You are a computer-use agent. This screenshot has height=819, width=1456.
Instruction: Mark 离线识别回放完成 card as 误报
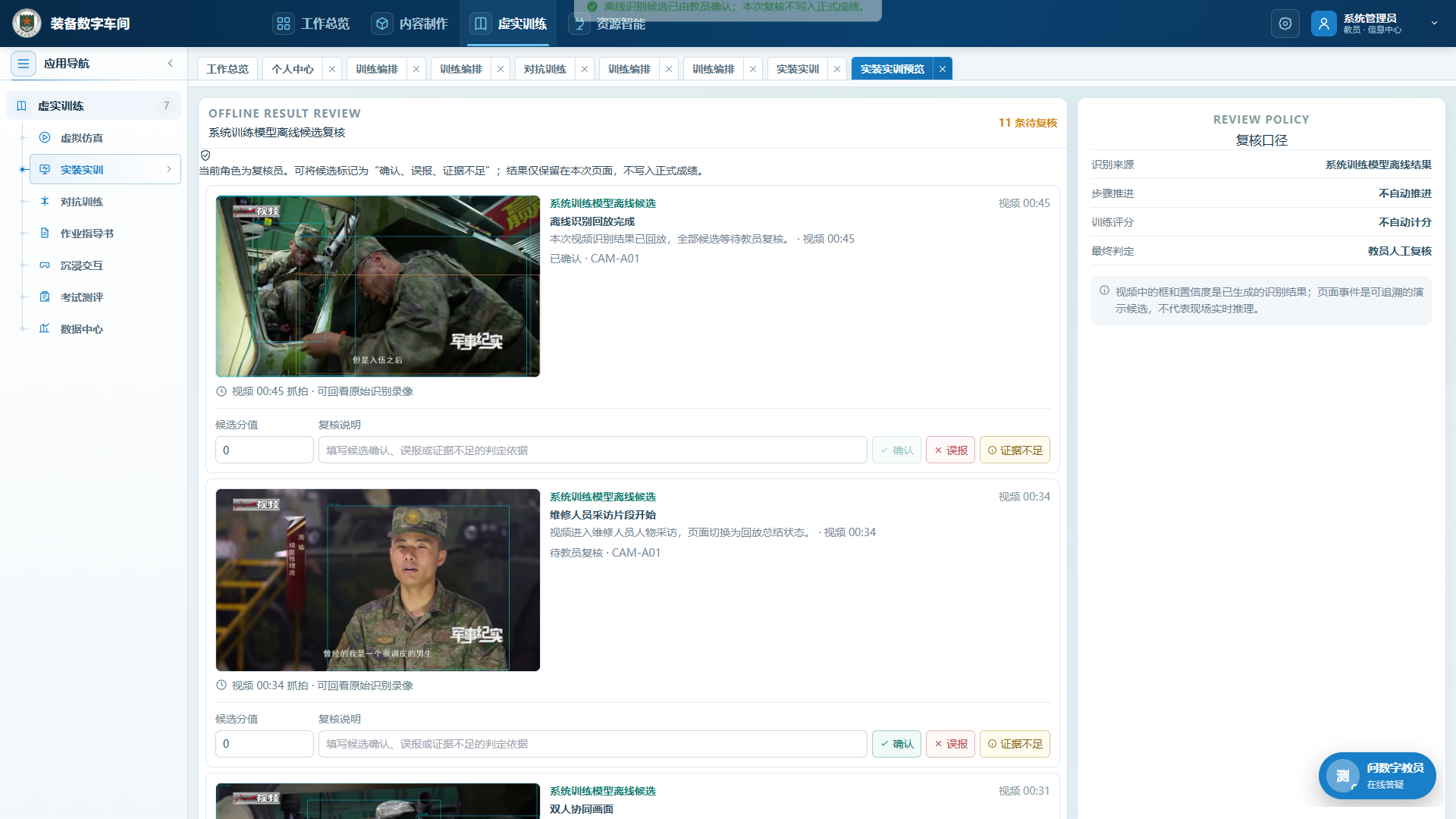(x=950, y=450)
